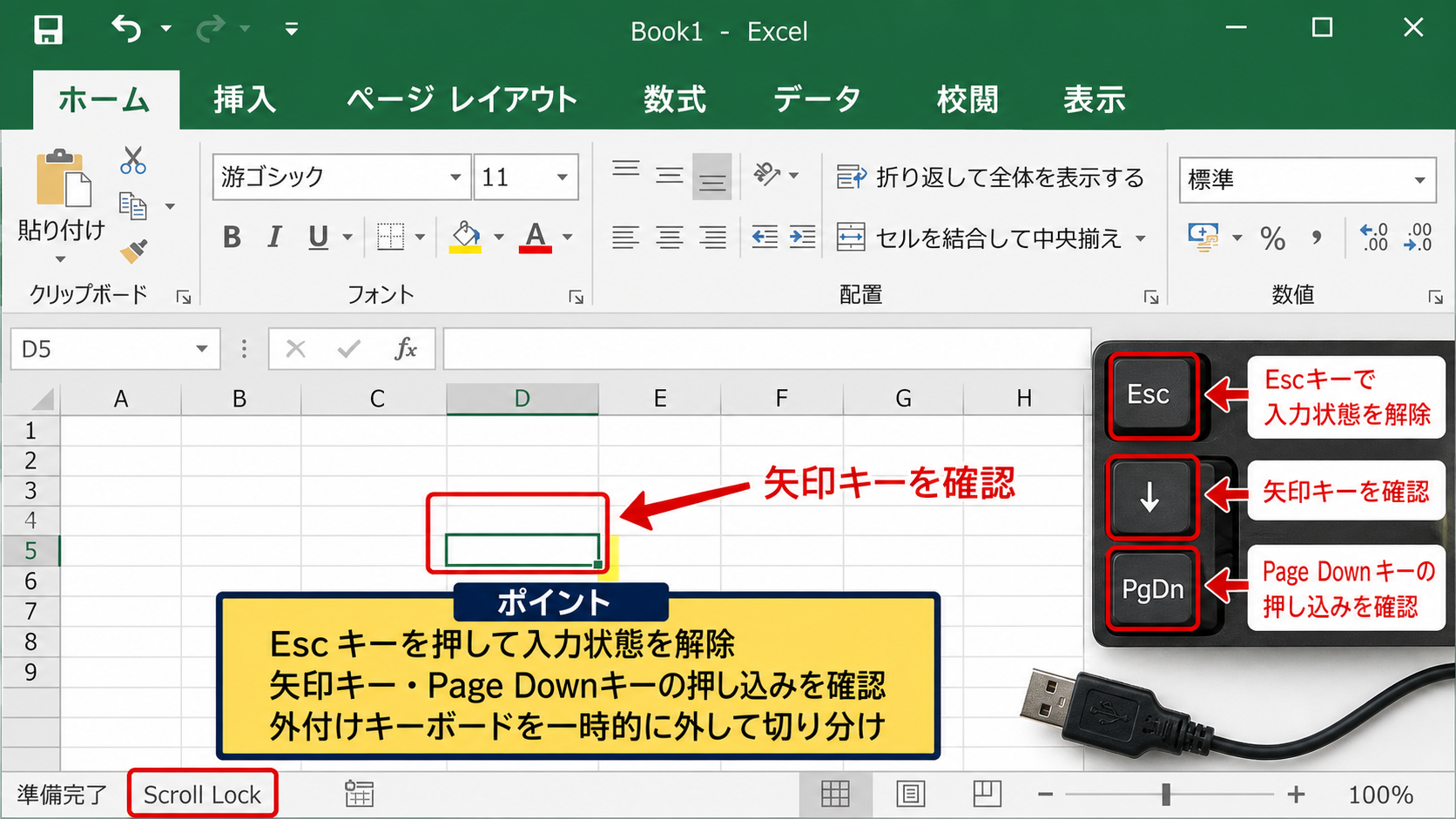Click the 貼り付け paste icon
1456x819 pixels.
click(x=63, y=179)
